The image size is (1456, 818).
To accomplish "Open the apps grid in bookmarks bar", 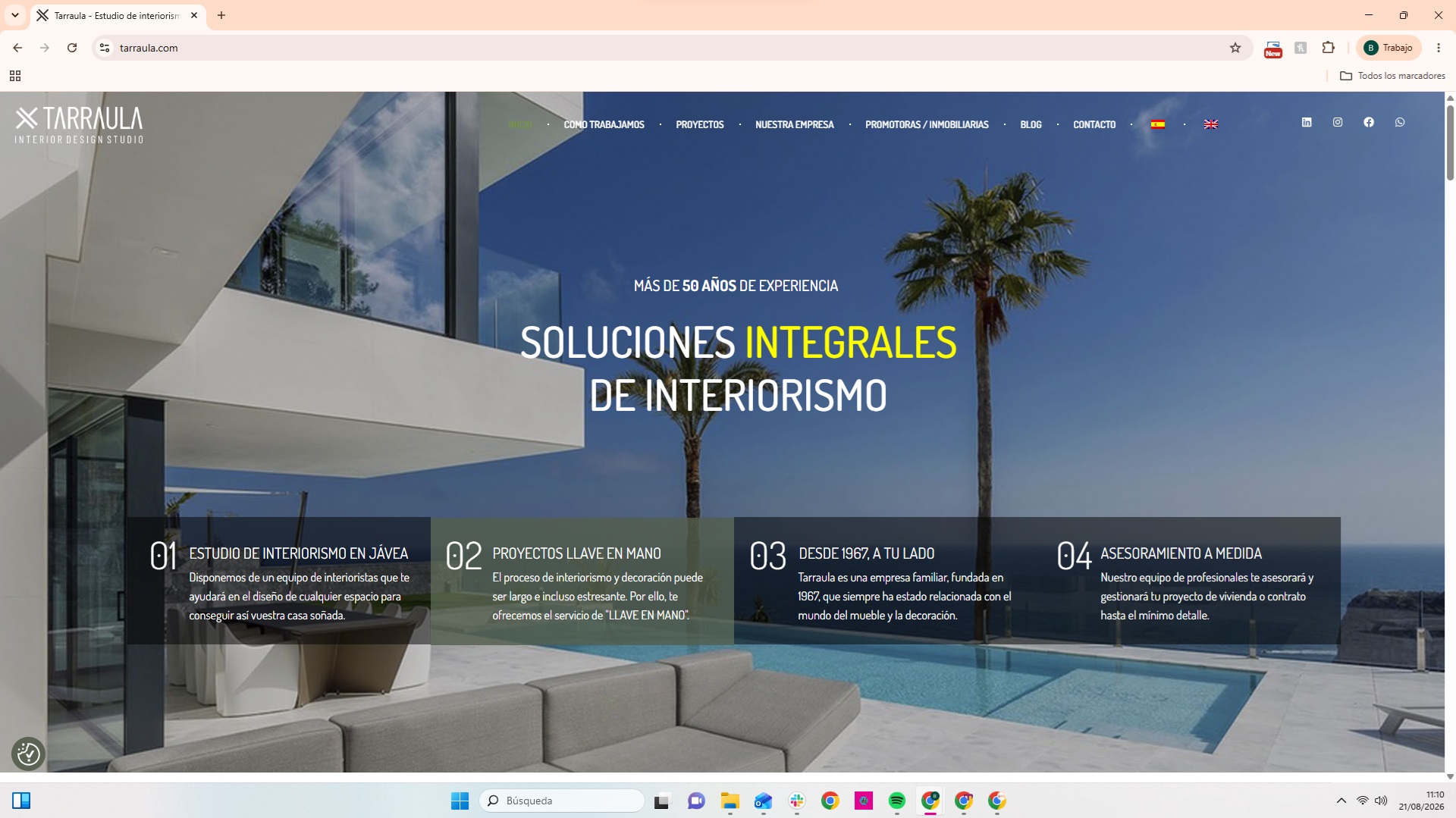I will (x=15, y=76).
